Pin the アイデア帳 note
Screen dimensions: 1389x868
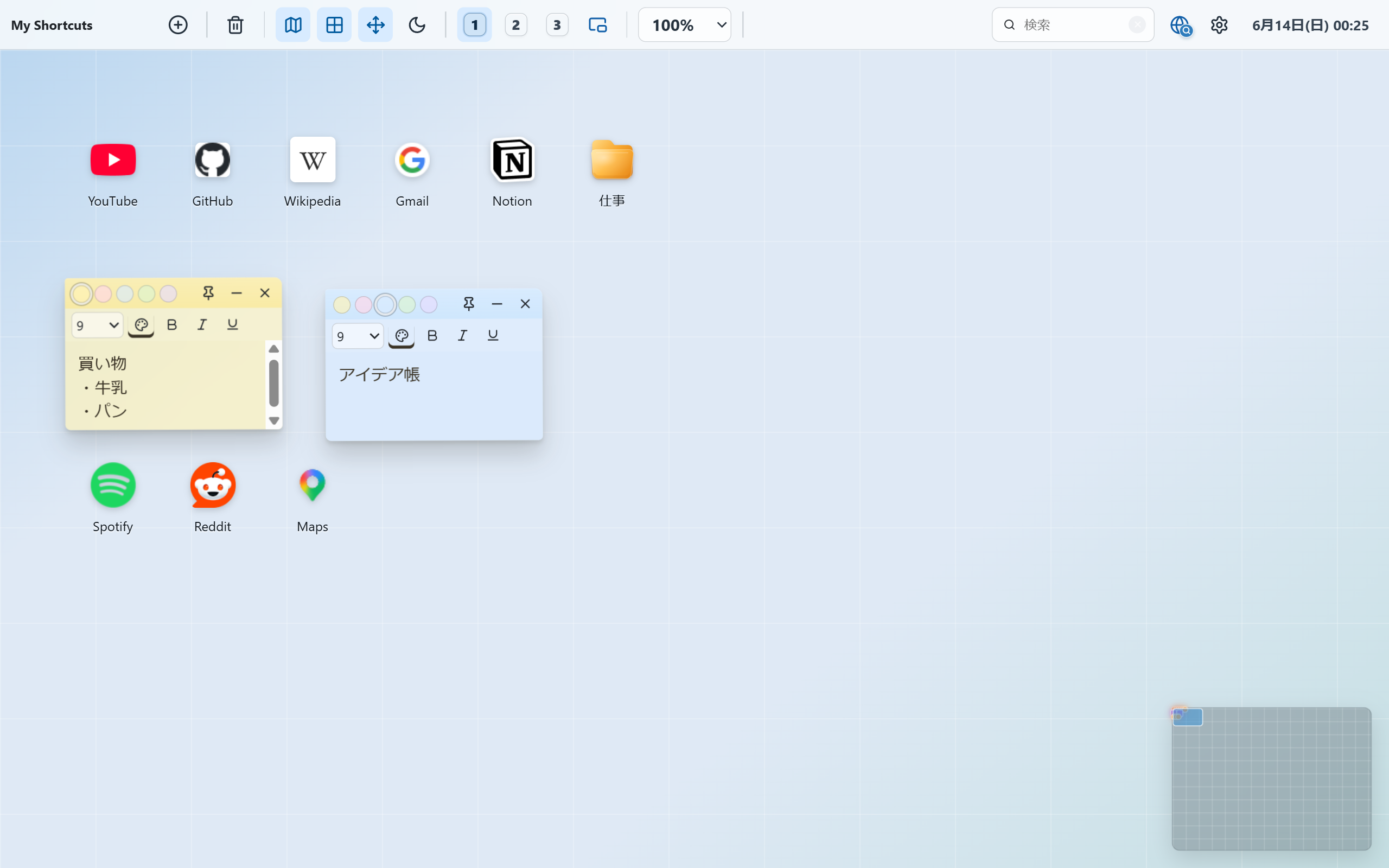469,304
